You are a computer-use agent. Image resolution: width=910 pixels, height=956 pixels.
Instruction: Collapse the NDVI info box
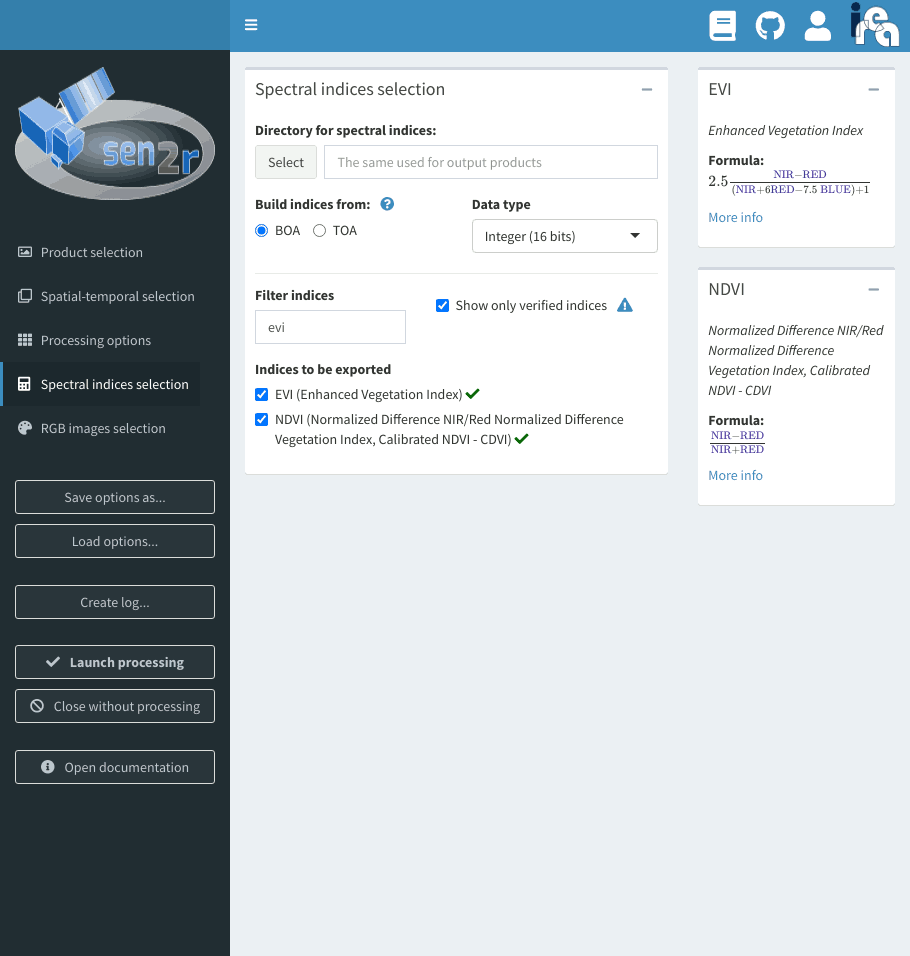click(x=873, y=290)
